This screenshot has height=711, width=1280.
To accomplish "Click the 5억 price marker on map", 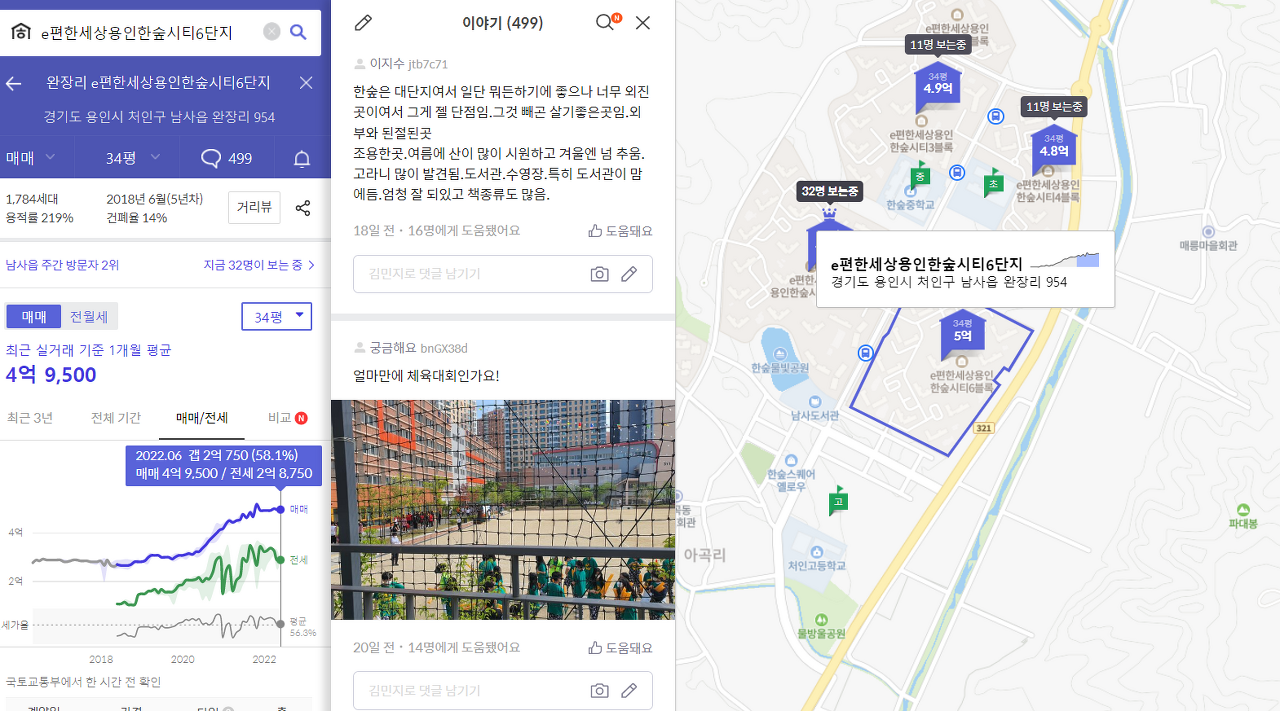I will pyautogui.click(x=962, y=335).
